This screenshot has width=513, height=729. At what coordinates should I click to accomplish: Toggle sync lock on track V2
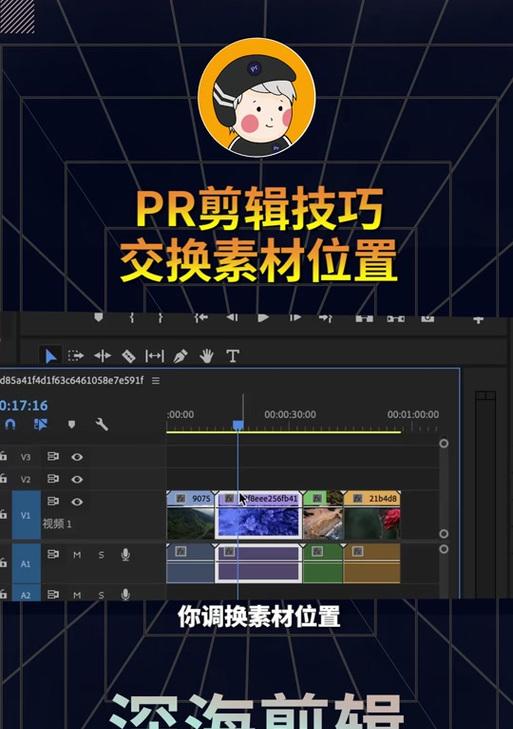point(53,479)
